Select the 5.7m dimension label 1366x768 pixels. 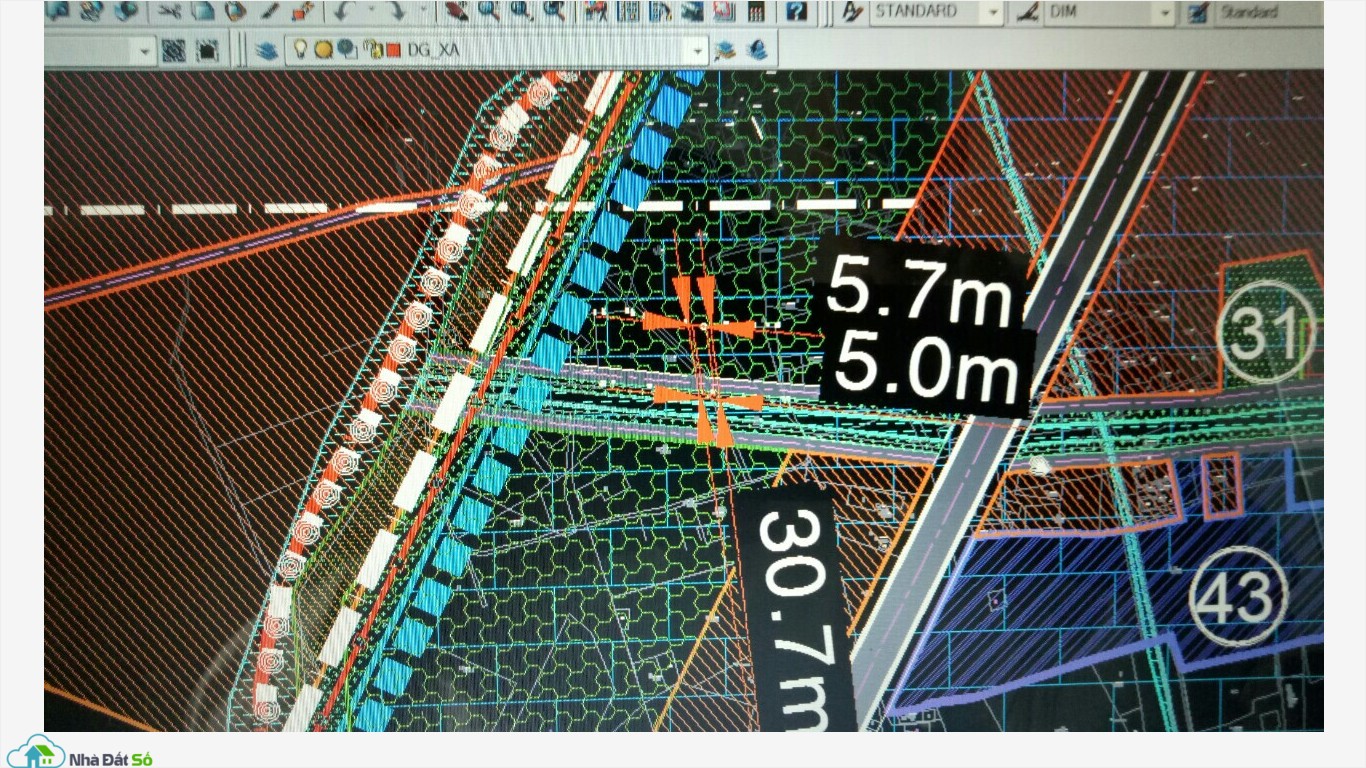(x=919, y=292)
